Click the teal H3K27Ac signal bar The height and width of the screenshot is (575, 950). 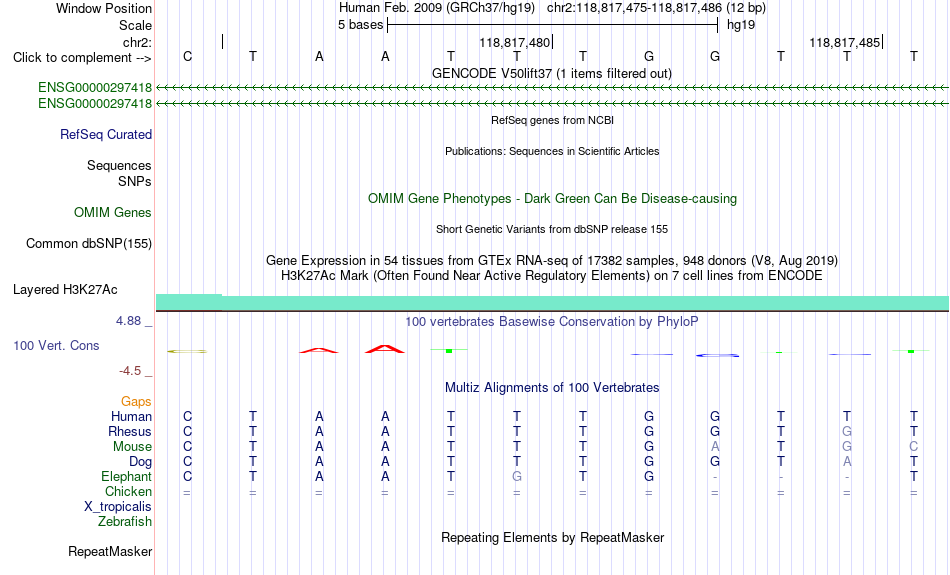[552, 302]
